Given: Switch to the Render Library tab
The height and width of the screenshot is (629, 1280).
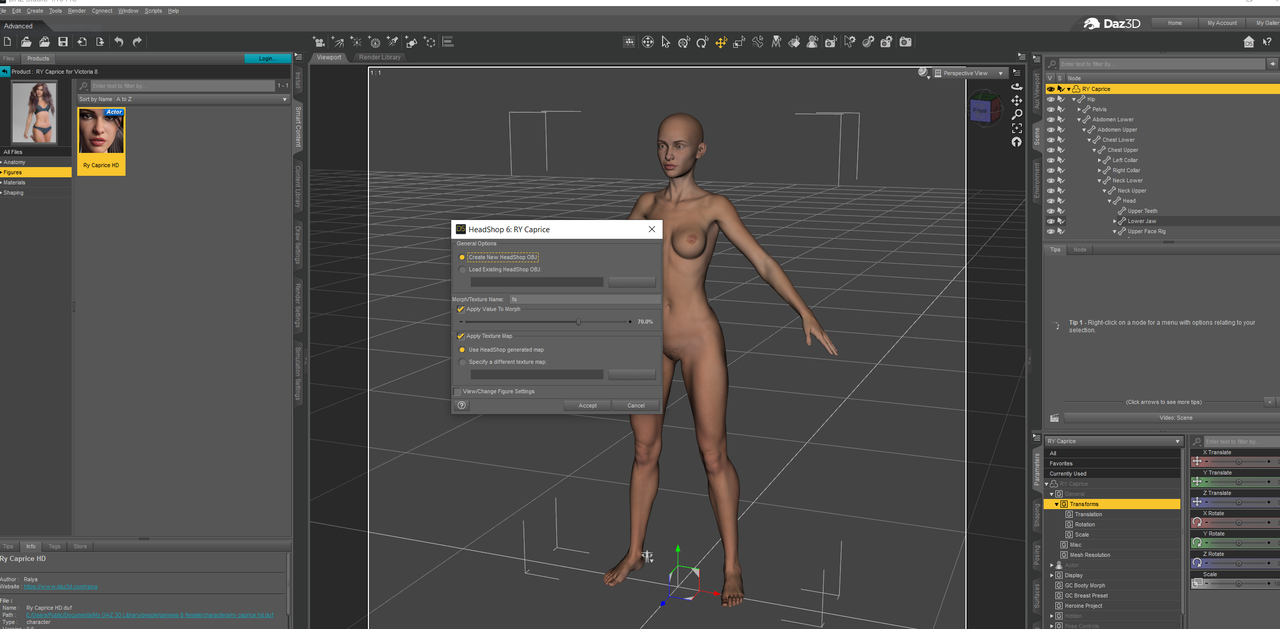Looking at the screenshot, I should (x=380, y=57).
